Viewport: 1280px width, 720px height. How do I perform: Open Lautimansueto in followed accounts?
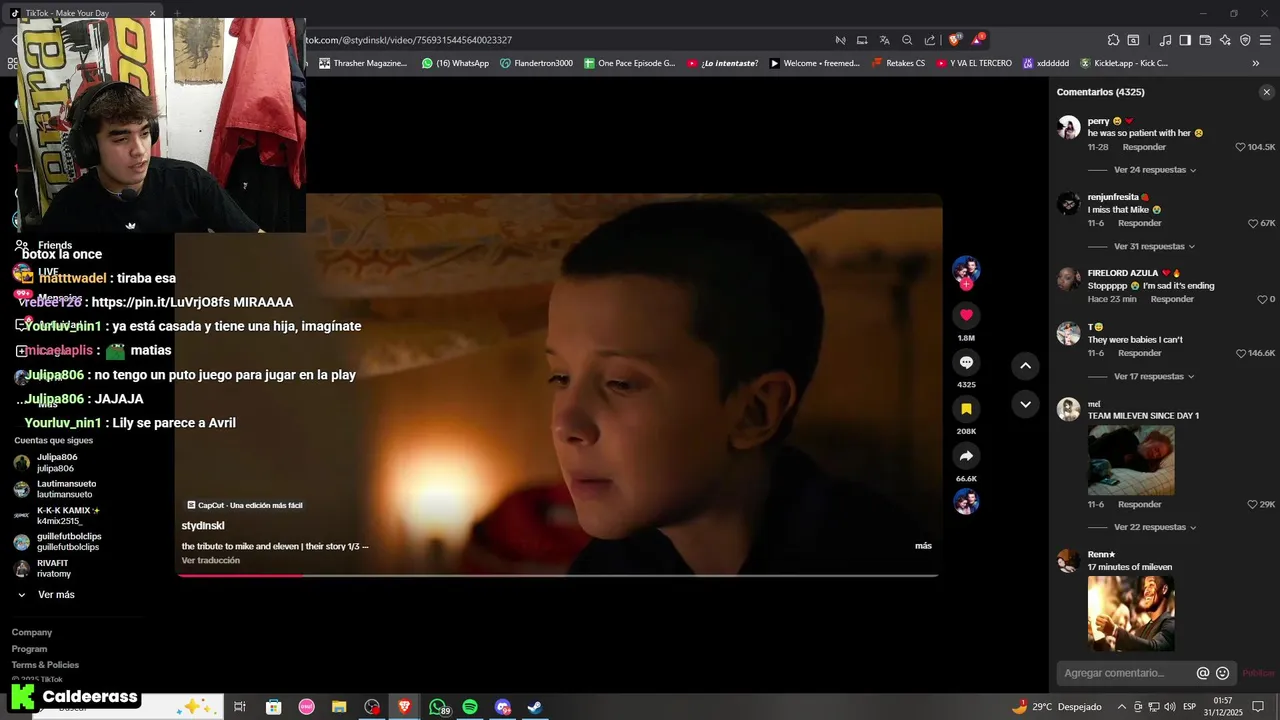coord(55,489)
